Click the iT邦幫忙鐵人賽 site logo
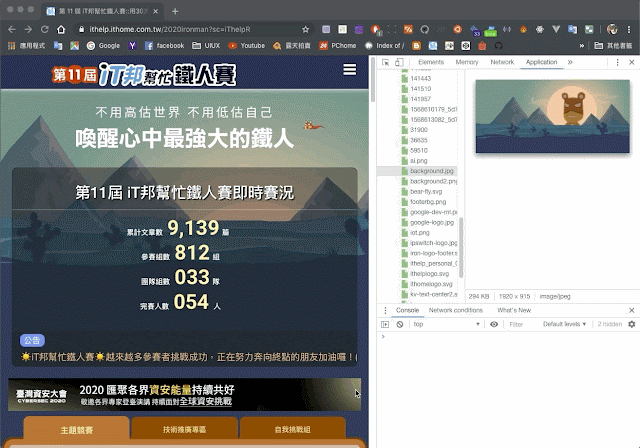Viewport: 640px width, 448px height. [x=144, y=74]
